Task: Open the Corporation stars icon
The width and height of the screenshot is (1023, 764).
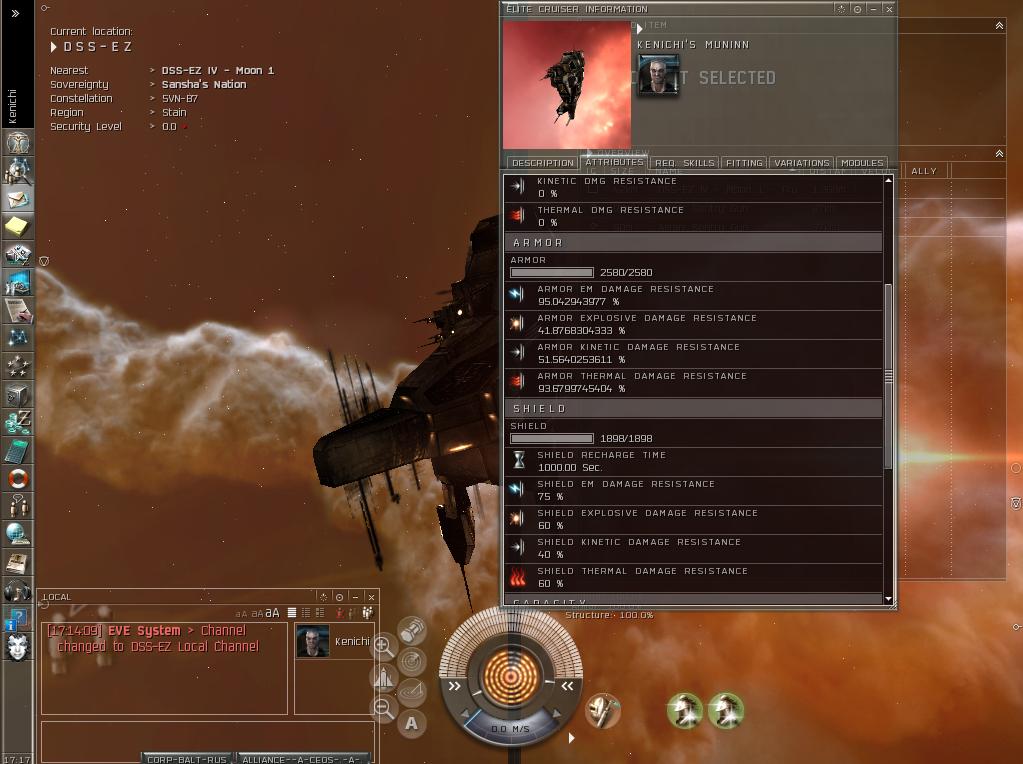Action: point(18,367)
